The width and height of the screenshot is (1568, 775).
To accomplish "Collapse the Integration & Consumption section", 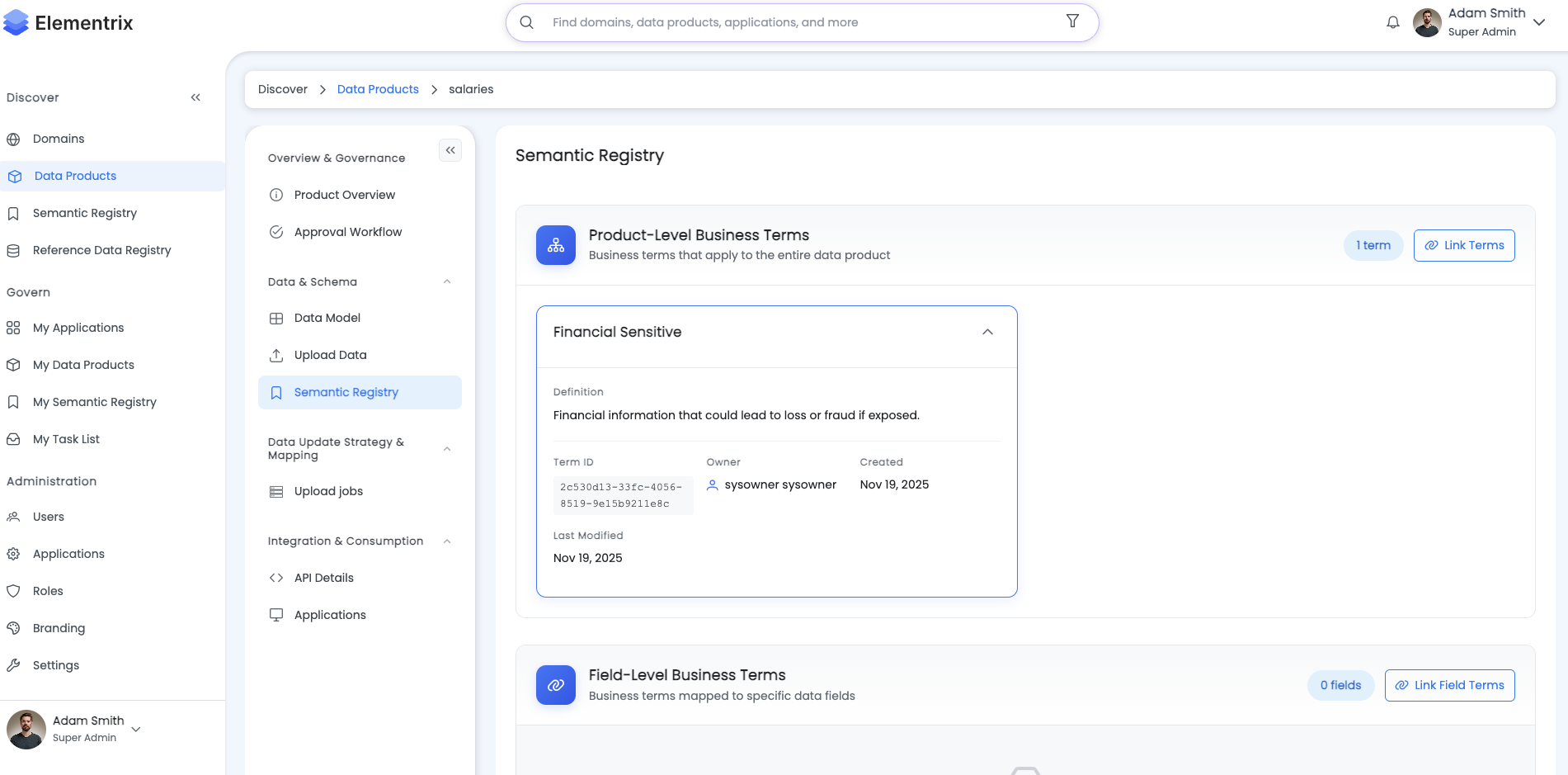I will pyautogui.click(x=447, y=541).
